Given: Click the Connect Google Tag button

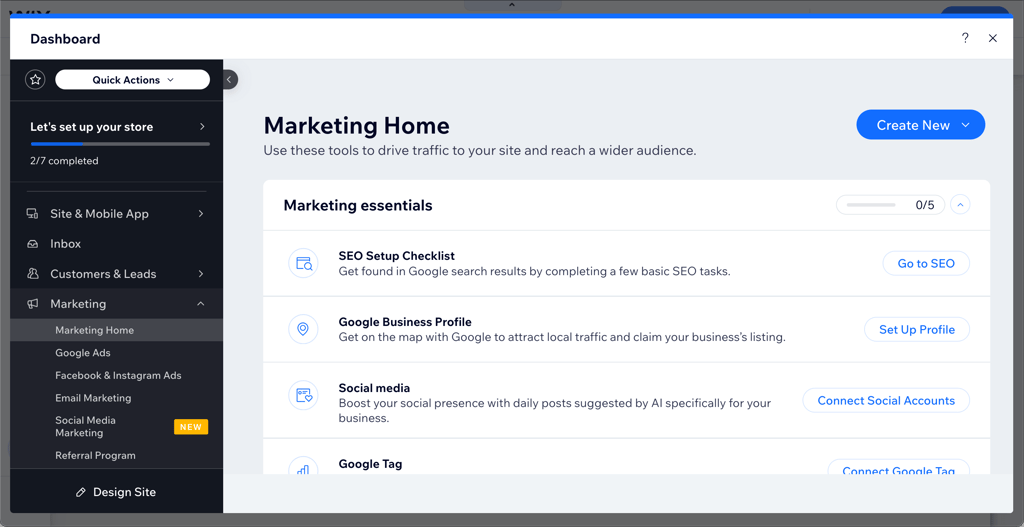Looking at the screenshot, I should 899,468.
